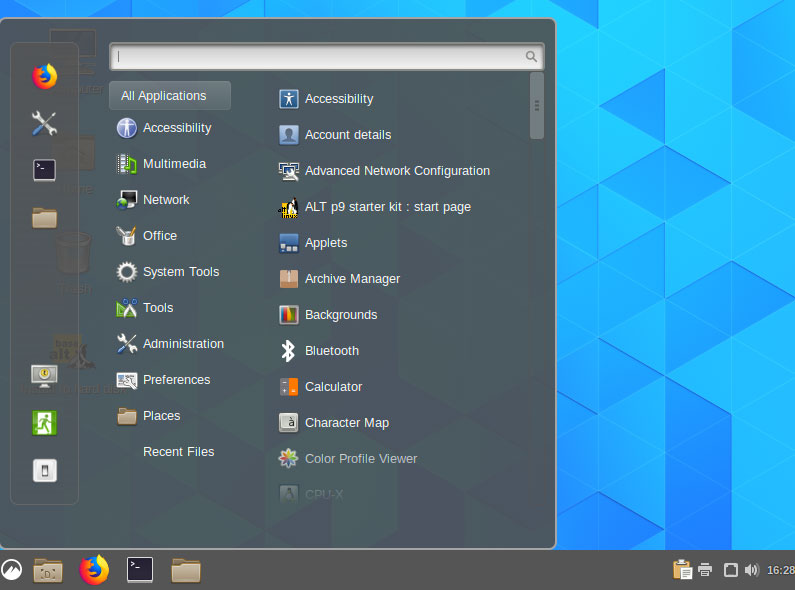Open terminal from the bottom panel
Image resolution: width=795 pixels, height=590 pixels.
pyautogui.click(x=140, y=570)
